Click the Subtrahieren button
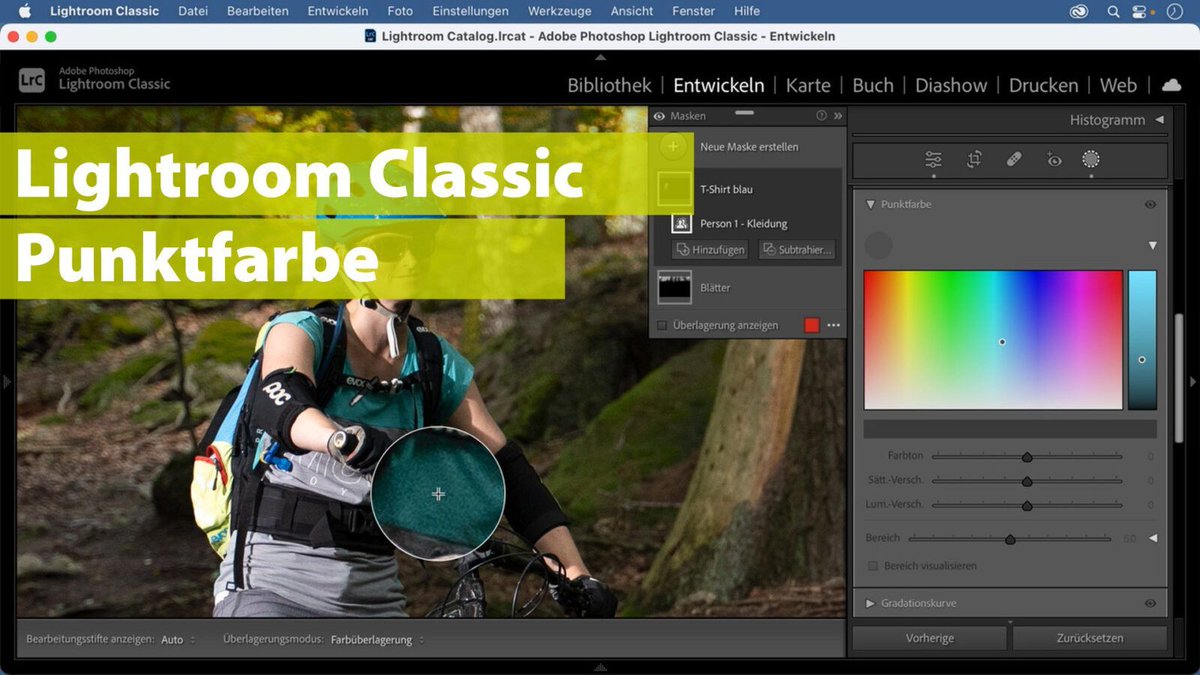The width and height of the screenshot is (1200, 675). point(797,249)
